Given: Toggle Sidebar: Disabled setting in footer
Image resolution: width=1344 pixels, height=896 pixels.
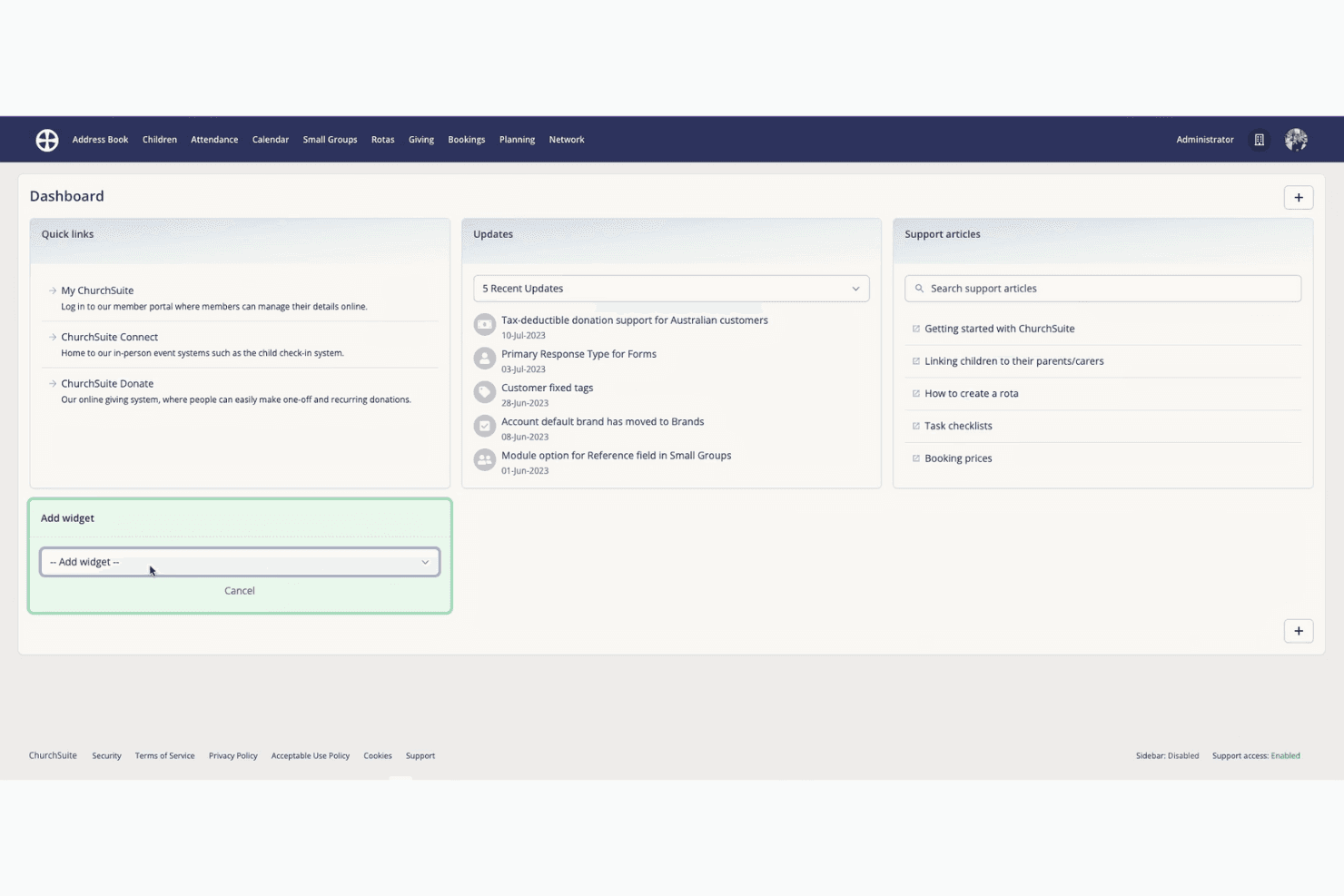Looking at the screenshot, I should (1167, 756).
